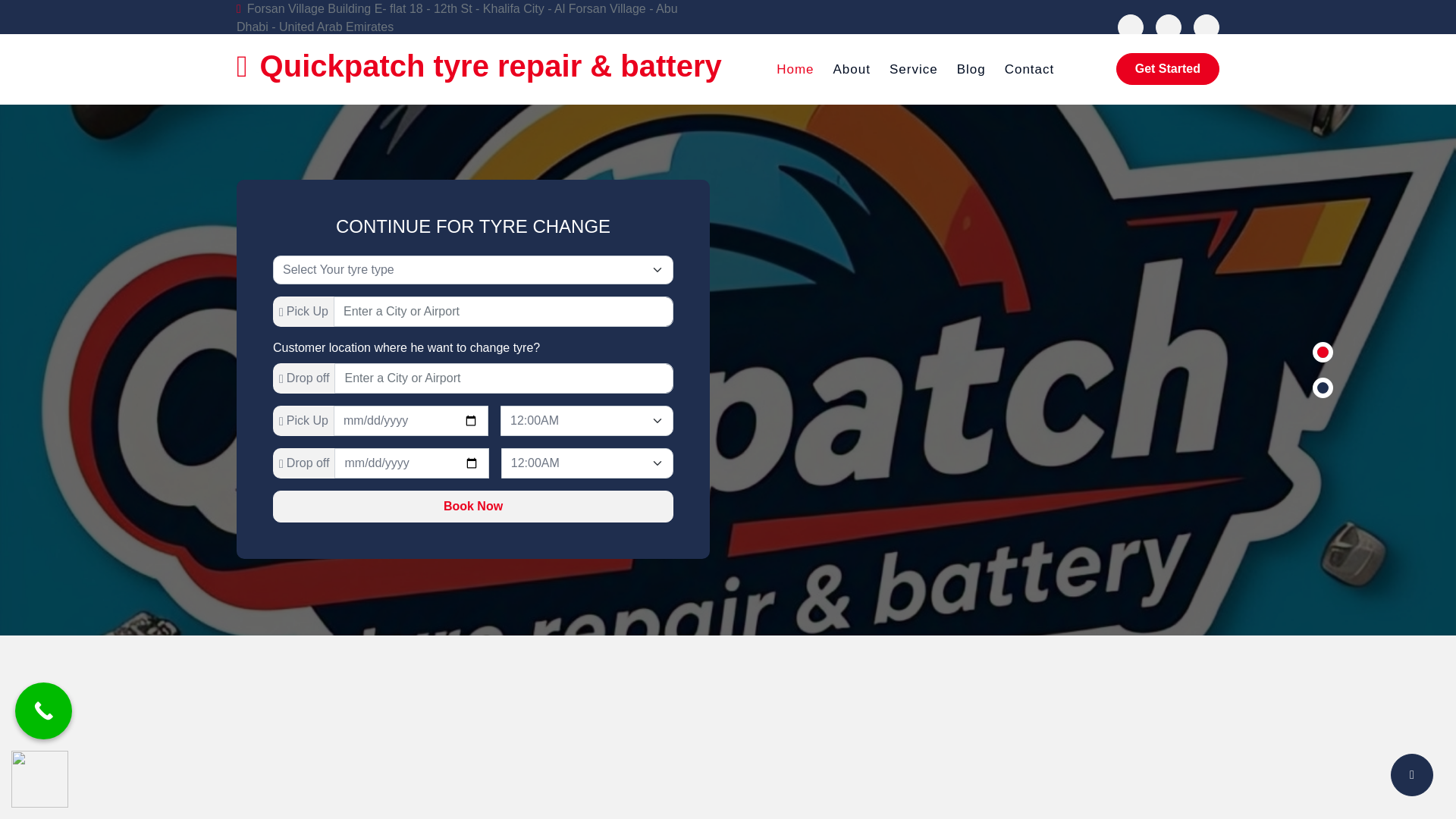Open the Contact menu item
The width and height of the screenshot is (1456, 819).
1029,70
